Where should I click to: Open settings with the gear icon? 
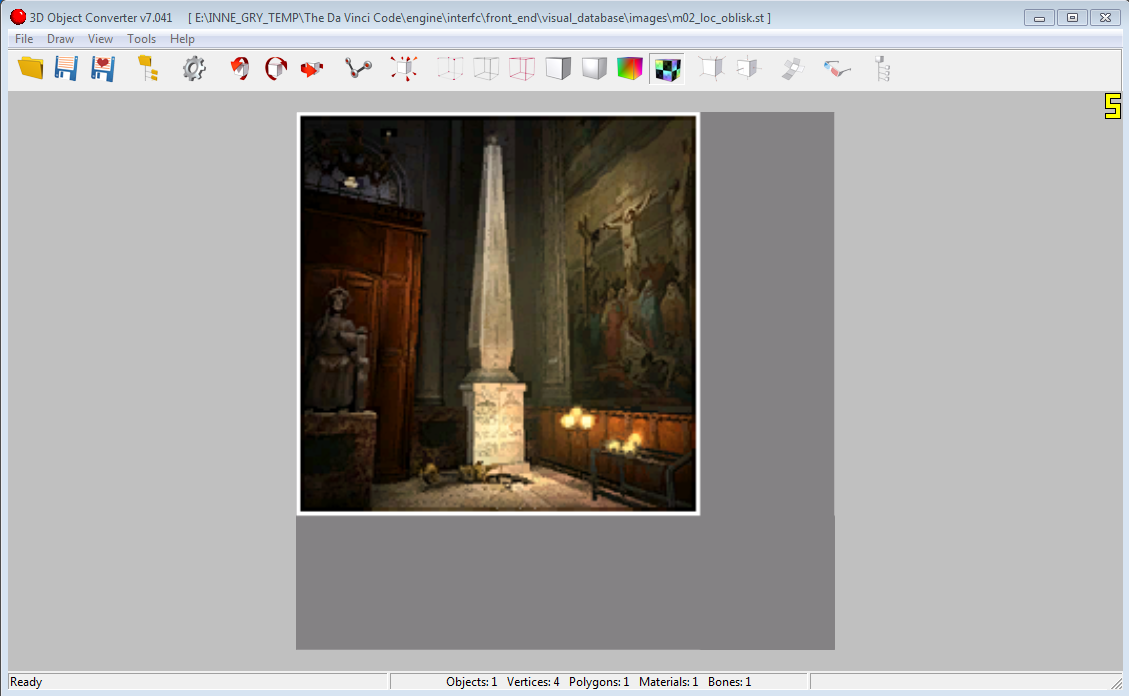[x=194, y=68]
